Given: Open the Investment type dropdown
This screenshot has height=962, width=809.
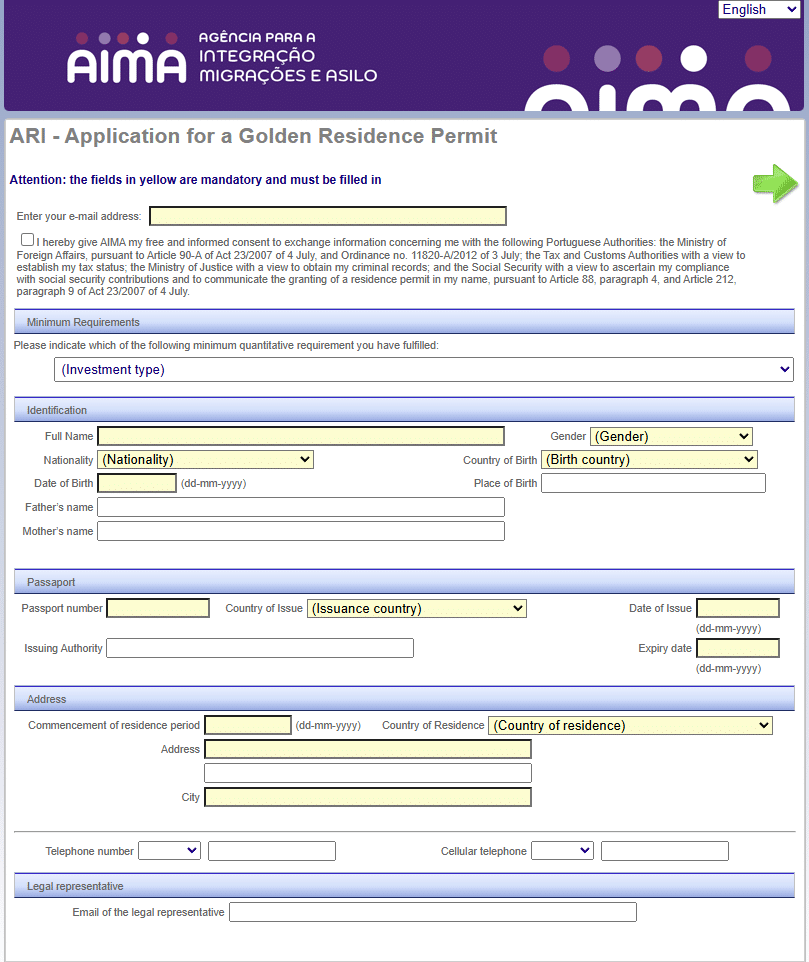Looking at the screenshot, I should [x=424, y=369].
